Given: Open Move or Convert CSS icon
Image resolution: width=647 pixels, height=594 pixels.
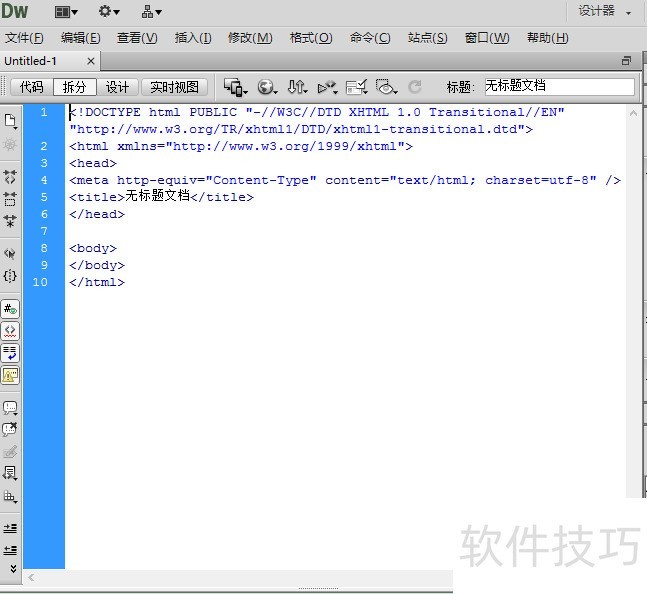Looking at the screenshot, I should click(10, 496).
